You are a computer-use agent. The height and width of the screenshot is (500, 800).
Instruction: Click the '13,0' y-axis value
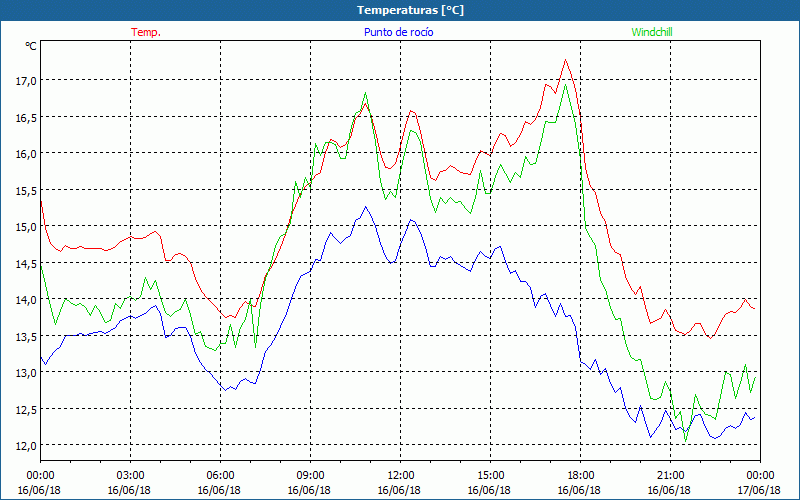pyautogui.click(x=27, y=372)
